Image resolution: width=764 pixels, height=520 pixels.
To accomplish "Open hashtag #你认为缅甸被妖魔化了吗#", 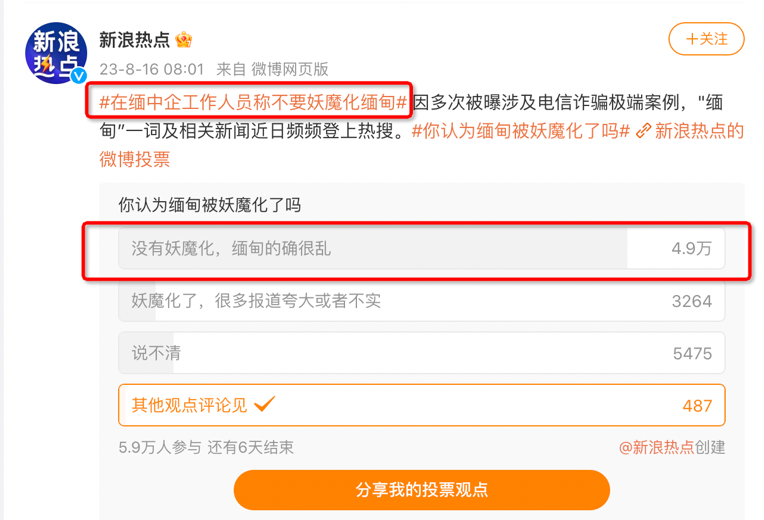I will click(x=521, y=131).
